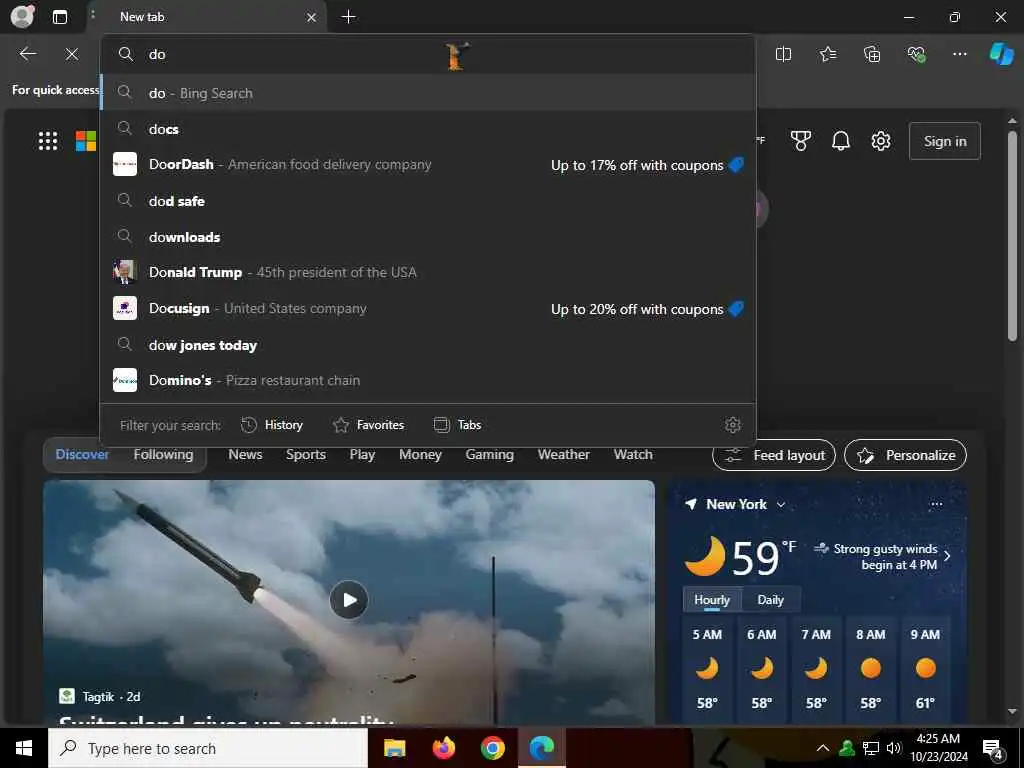This screenshot has height=768, width=1024.
Task: Sign in to Microsoft account
Action: (944, 141)
